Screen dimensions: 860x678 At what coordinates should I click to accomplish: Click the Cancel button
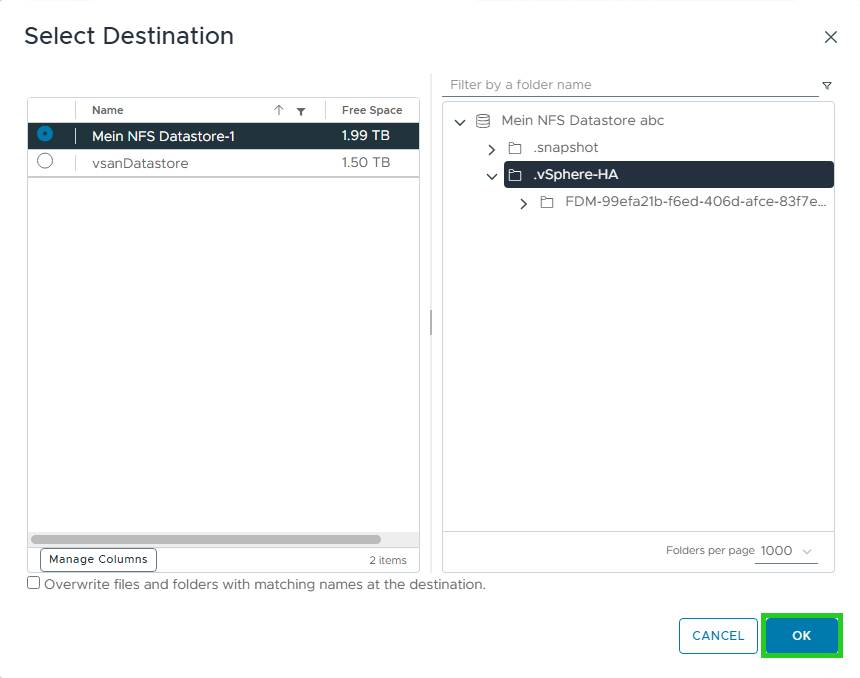[718, 636]
